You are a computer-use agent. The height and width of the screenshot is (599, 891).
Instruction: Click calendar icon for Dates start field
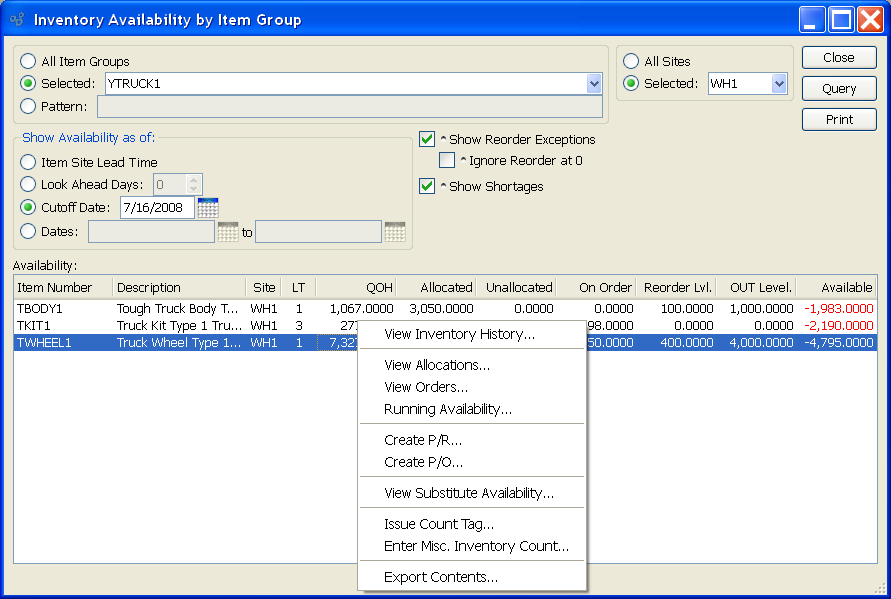228,232
